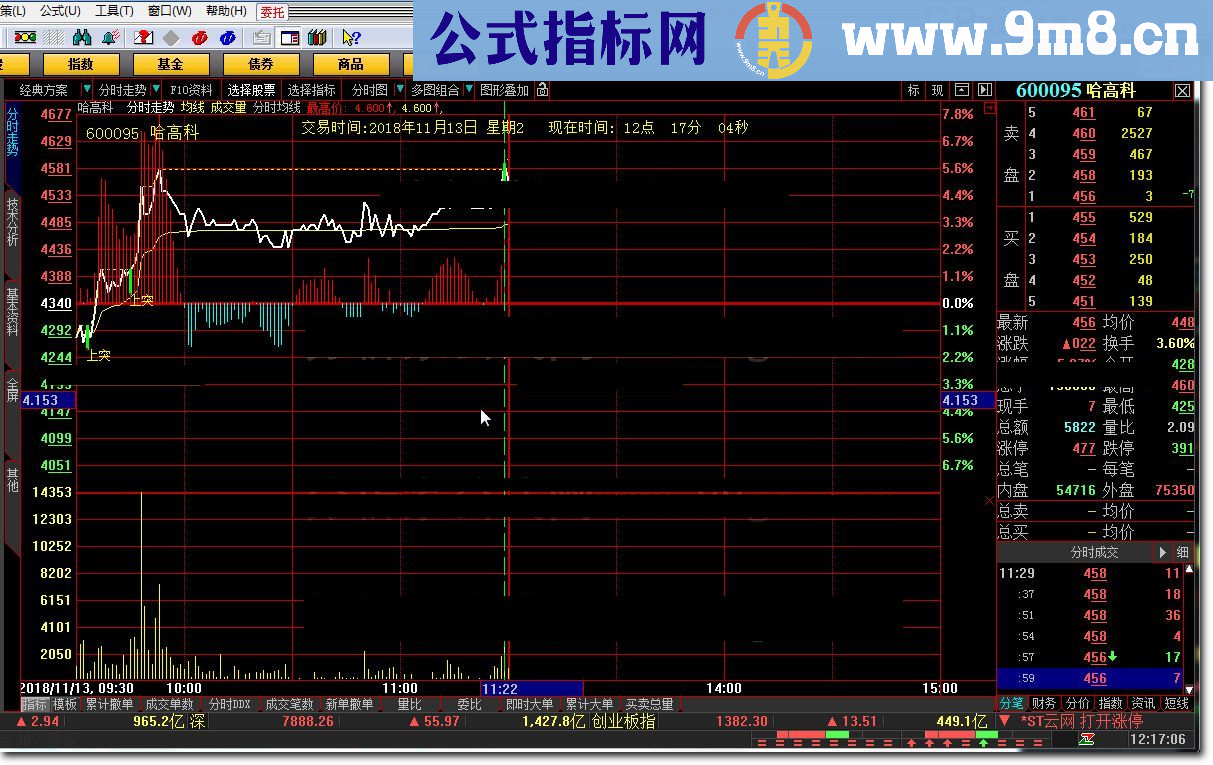This screenshot has width=1213, height=765.
Task: Click the 委托 trading button
Action: click(271, 12)
